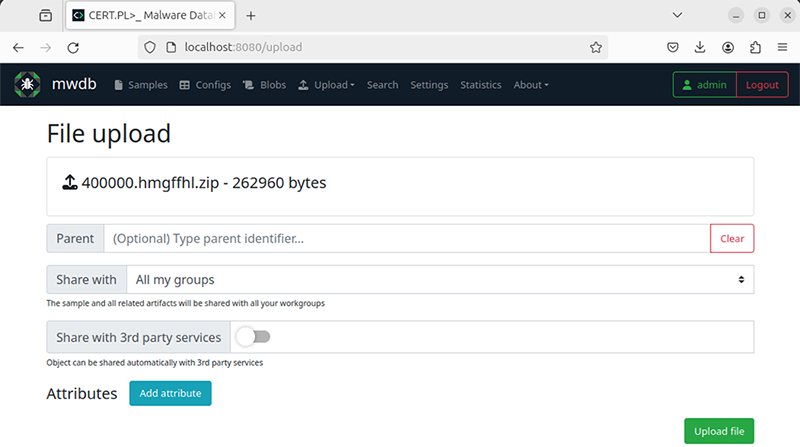Open the Share with groups dropdown

point(440,280)
